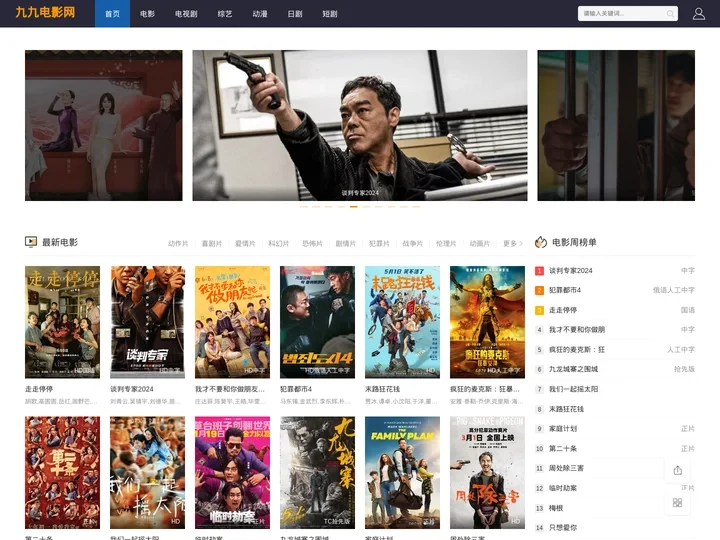Click the 末路狂花钱 title under poster
Screen dimensions: 720x540
coord(382,389)
